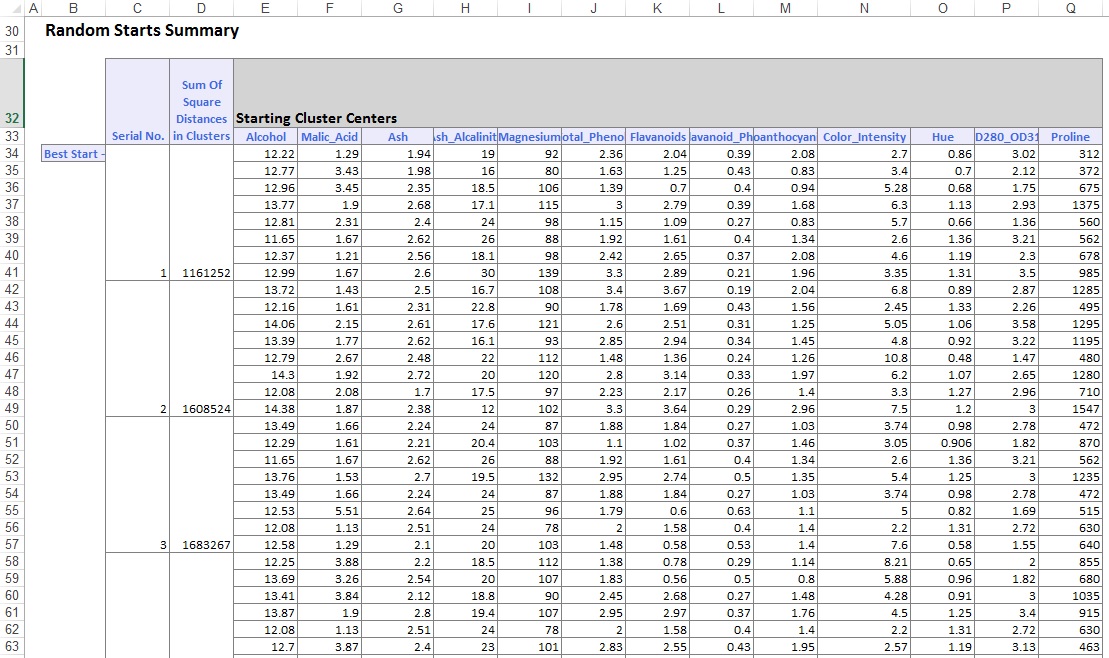1109x658 pixels.
Task: Click the Hue header link
Action: pyautogui.click(x=942, y=137)
